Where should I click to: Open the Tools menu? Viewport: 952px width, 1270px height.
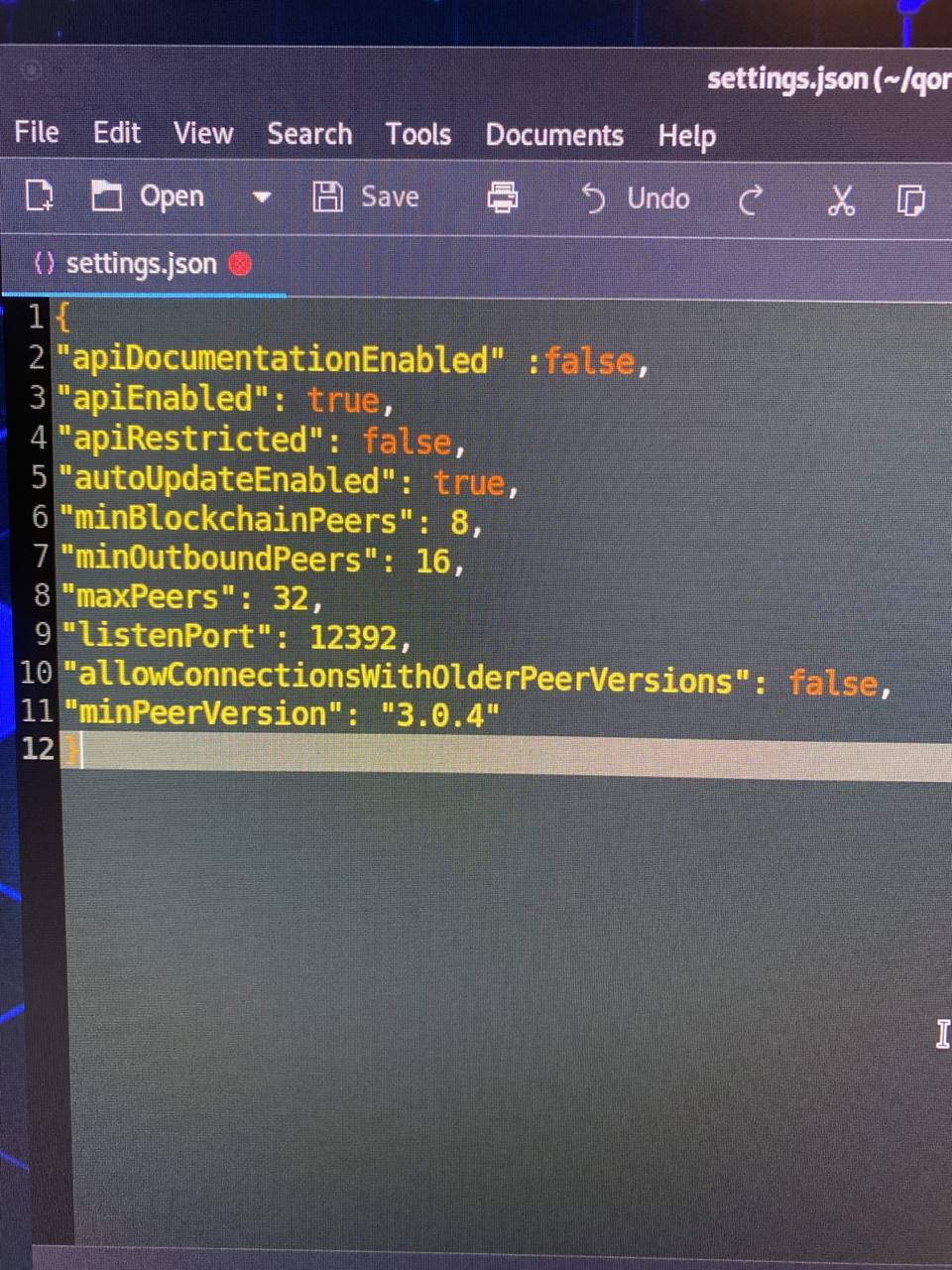click(417, 134)
